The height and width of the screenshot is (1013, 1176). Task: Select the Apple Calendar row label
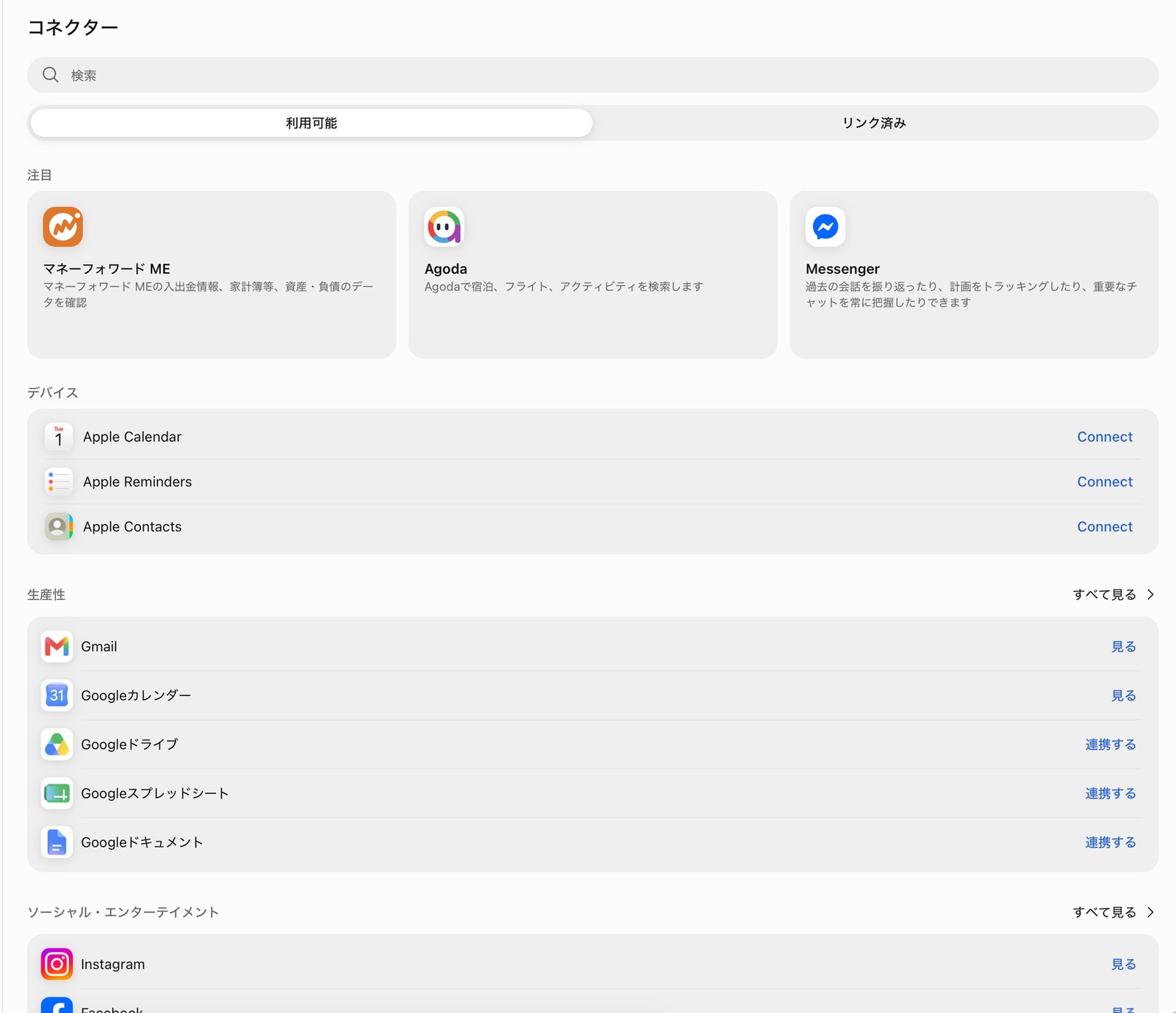[132, 437]
